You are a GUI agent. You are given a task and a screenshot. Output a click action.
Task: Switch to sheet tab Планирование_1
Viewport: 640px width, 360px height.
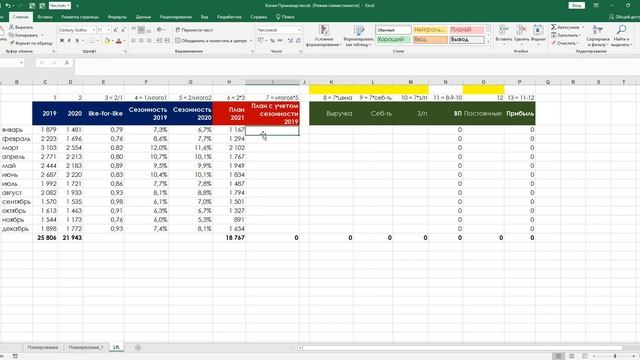pos(86,347)
